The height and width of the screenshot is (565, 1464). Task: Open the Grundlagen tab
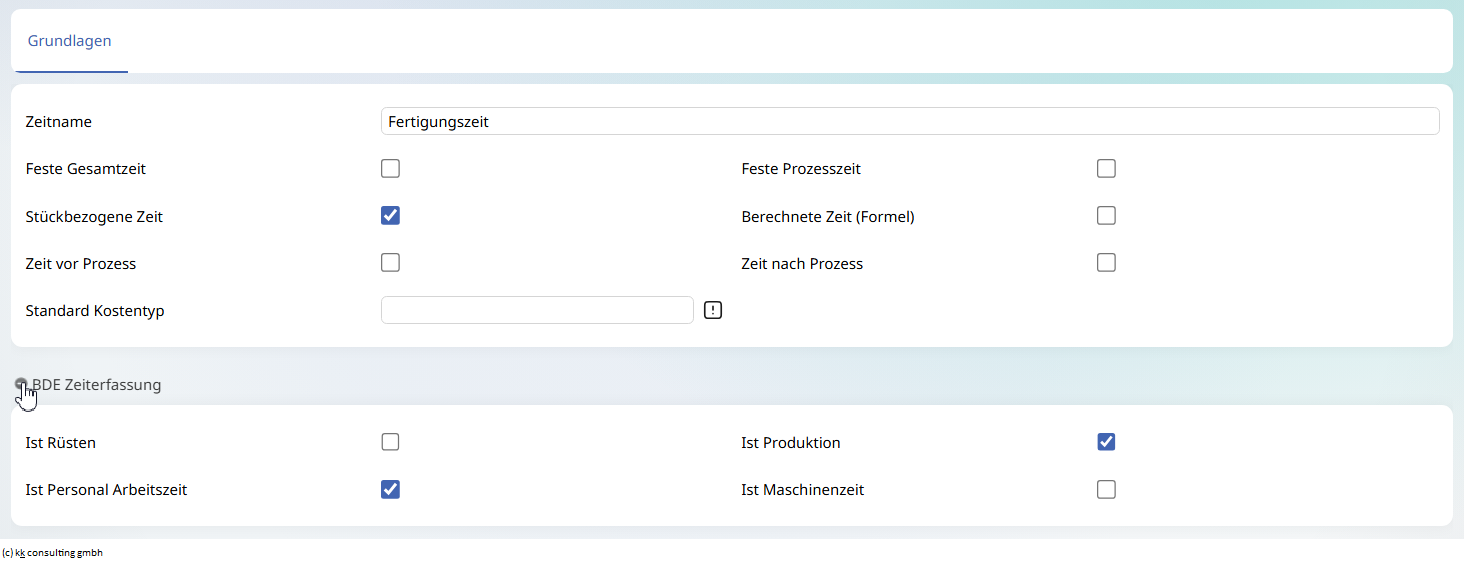click(69, 41)
